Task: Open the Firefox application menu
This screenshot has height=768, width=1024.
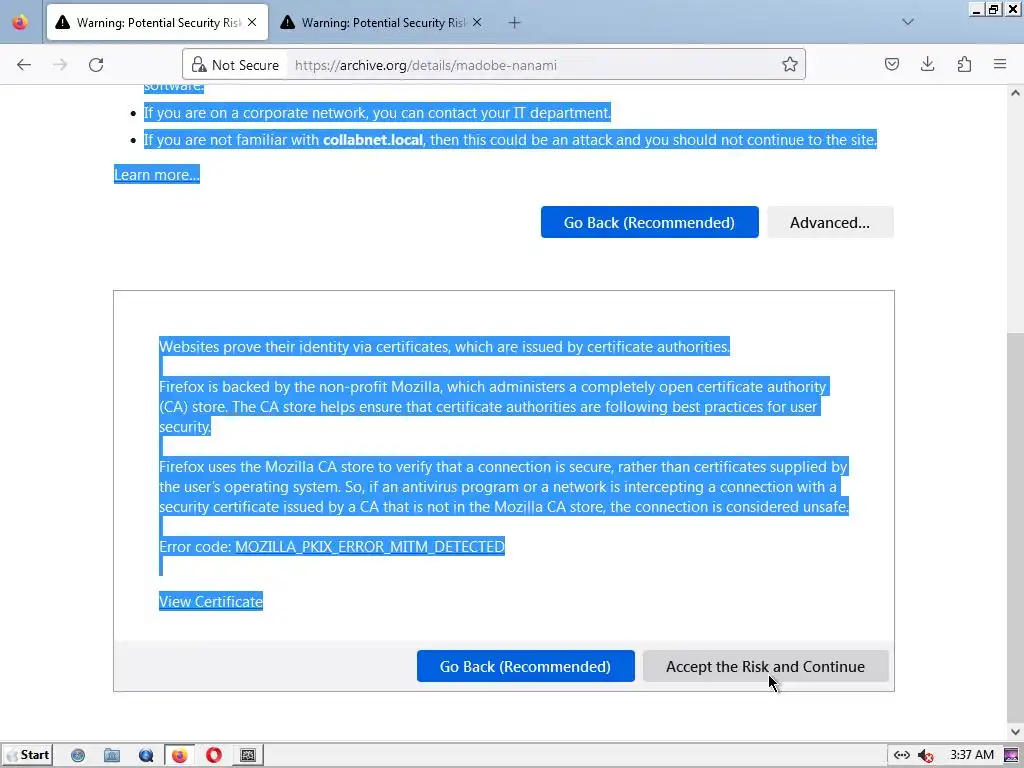Action: pyautogui.click(x=1000, y=64)
